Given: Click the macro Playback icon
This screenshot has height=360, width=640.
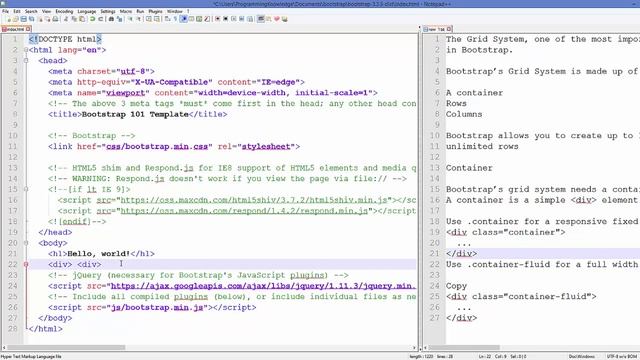Looking at the screenshot, I should (233, 19).
